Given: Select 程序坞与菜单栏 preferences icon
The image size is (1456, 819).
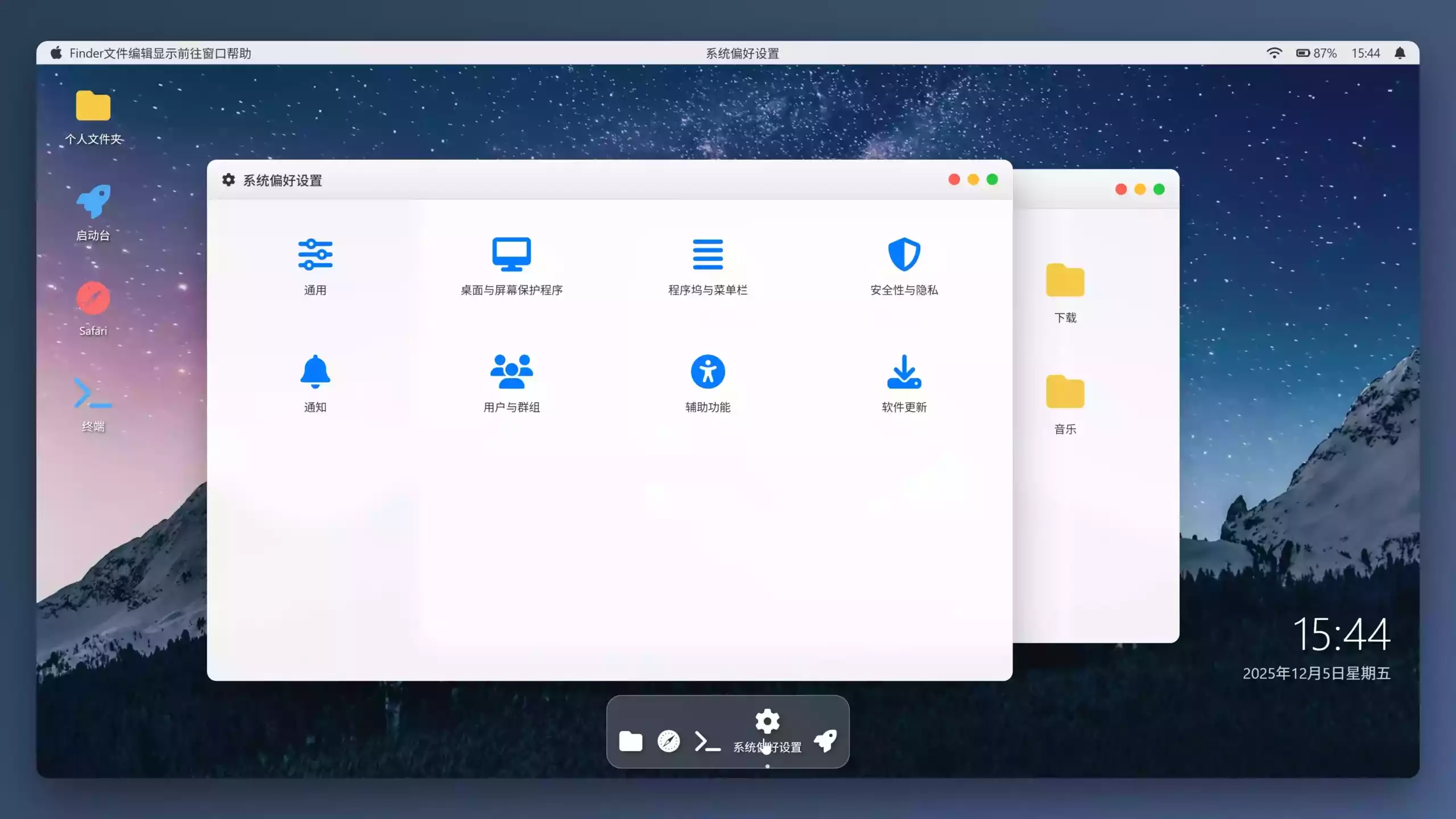Looking at the screenshot, I should point(708,254).
